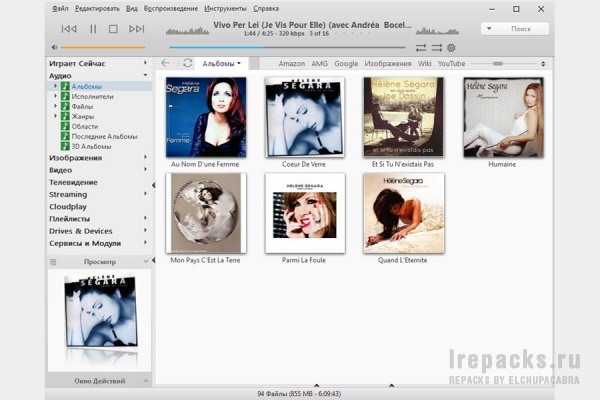600x400 pixels.
Task: Skip to the next track
Action: [137, 29]
